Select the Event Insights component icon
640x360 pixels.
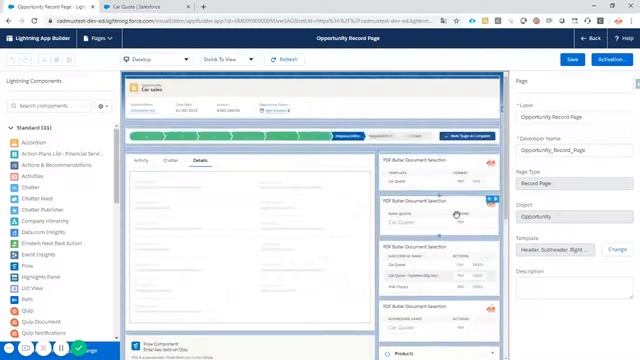(14, 255)
